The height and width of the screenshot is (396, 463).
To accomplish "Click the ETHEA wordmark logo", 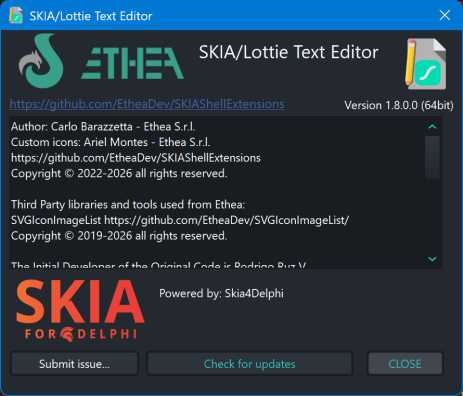I will click(132, 63).
